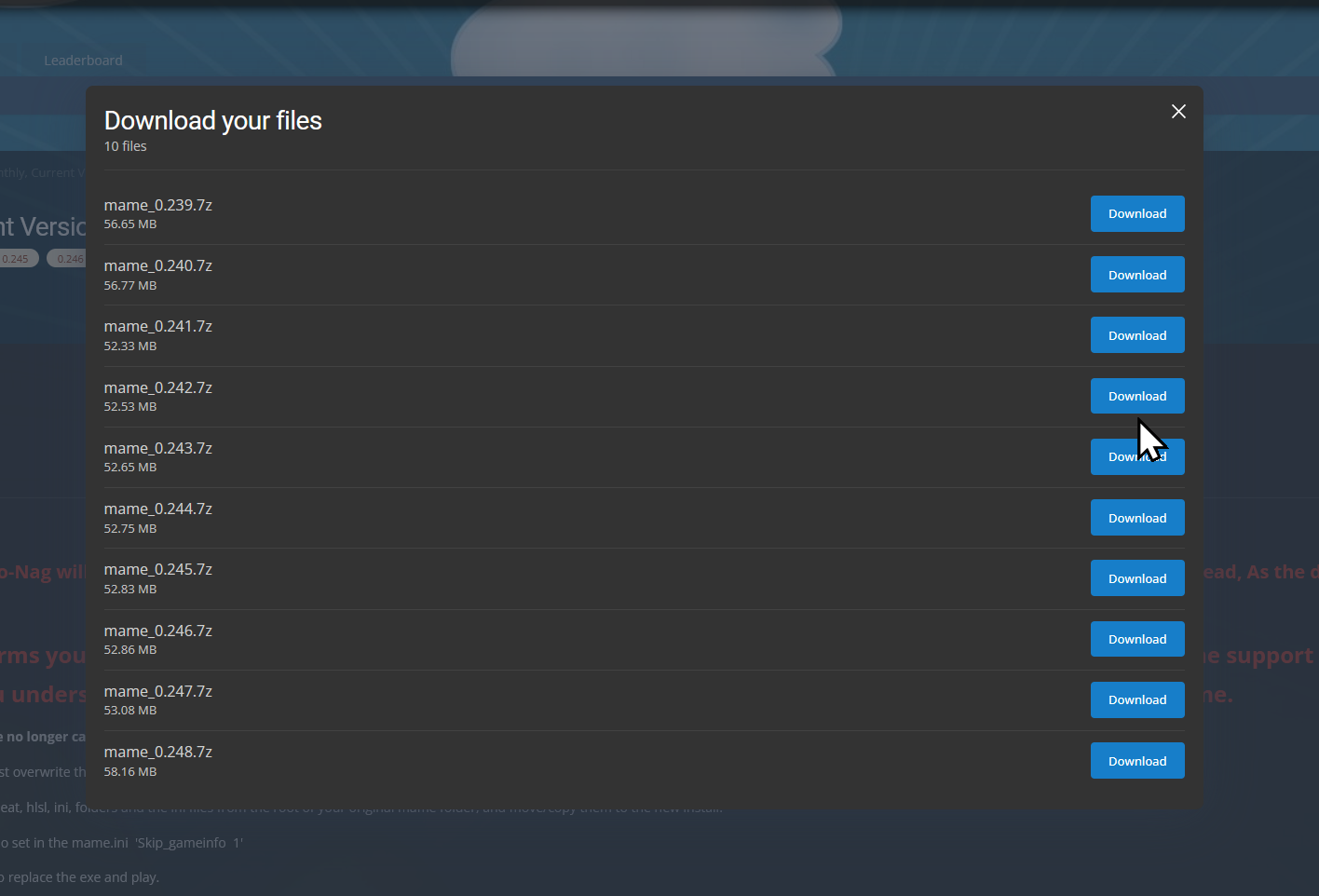Click the 52.83 MB size text
Screen dimensions: 1319x896
[130, 590]
